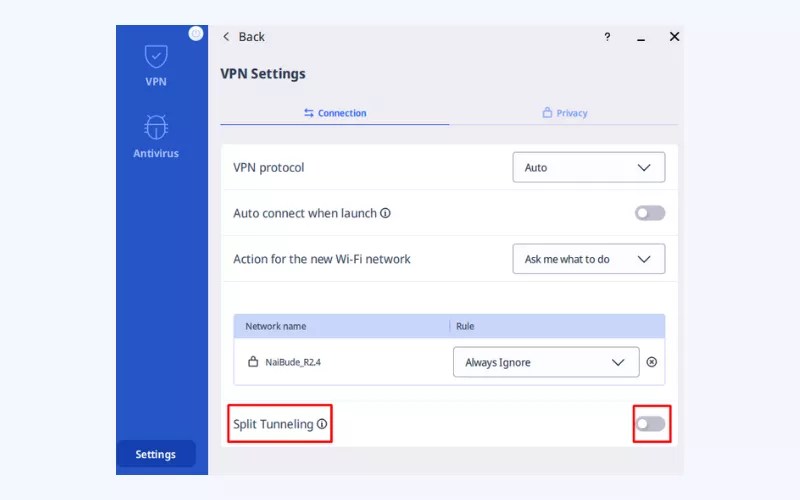Screen dimensions: 800x500
Task: Click the Rule column header
Action: click(x=465, y=326)
